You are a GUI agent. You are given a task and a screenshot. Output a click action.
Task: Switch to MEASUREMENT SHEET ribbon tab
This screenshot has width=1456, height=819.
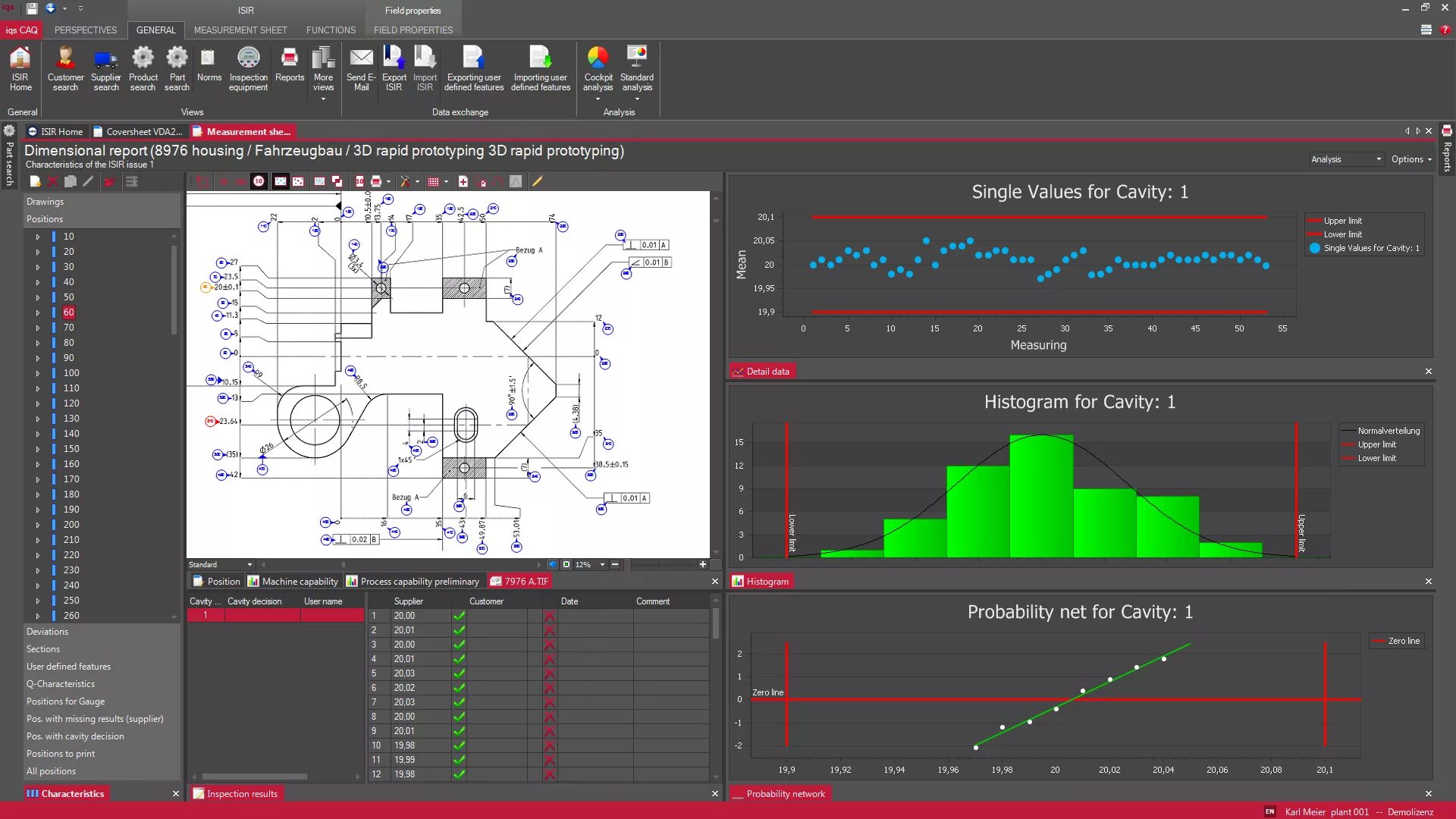[240, 30]
